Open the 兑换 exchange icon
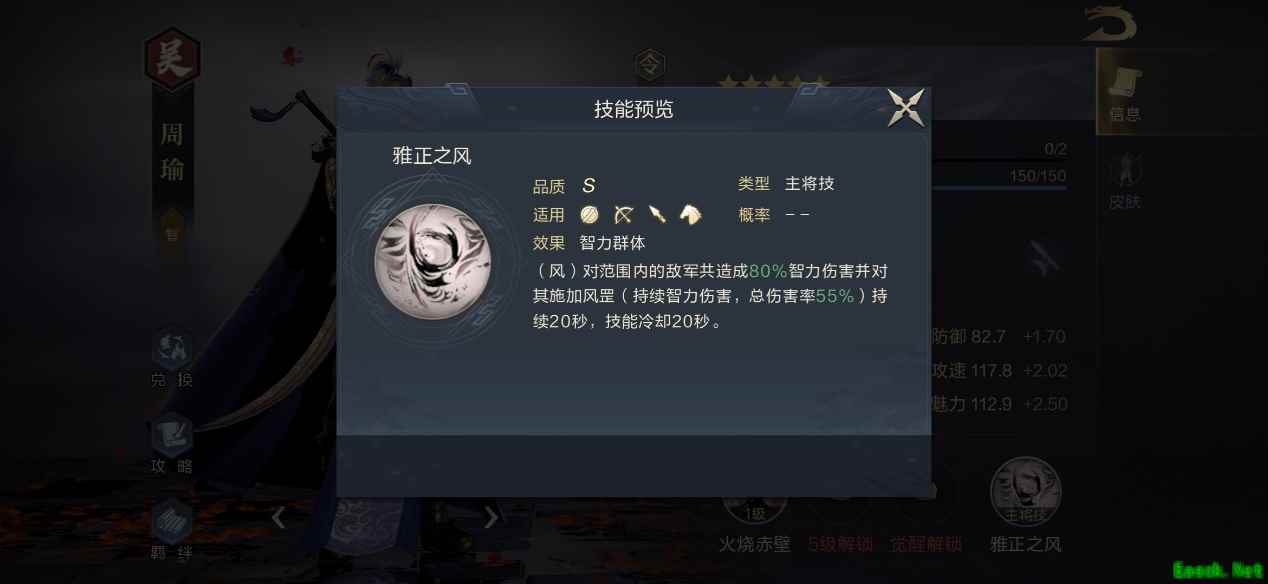Image resolution: width=1268 pixels, height=584 pixels. point(172,358)
